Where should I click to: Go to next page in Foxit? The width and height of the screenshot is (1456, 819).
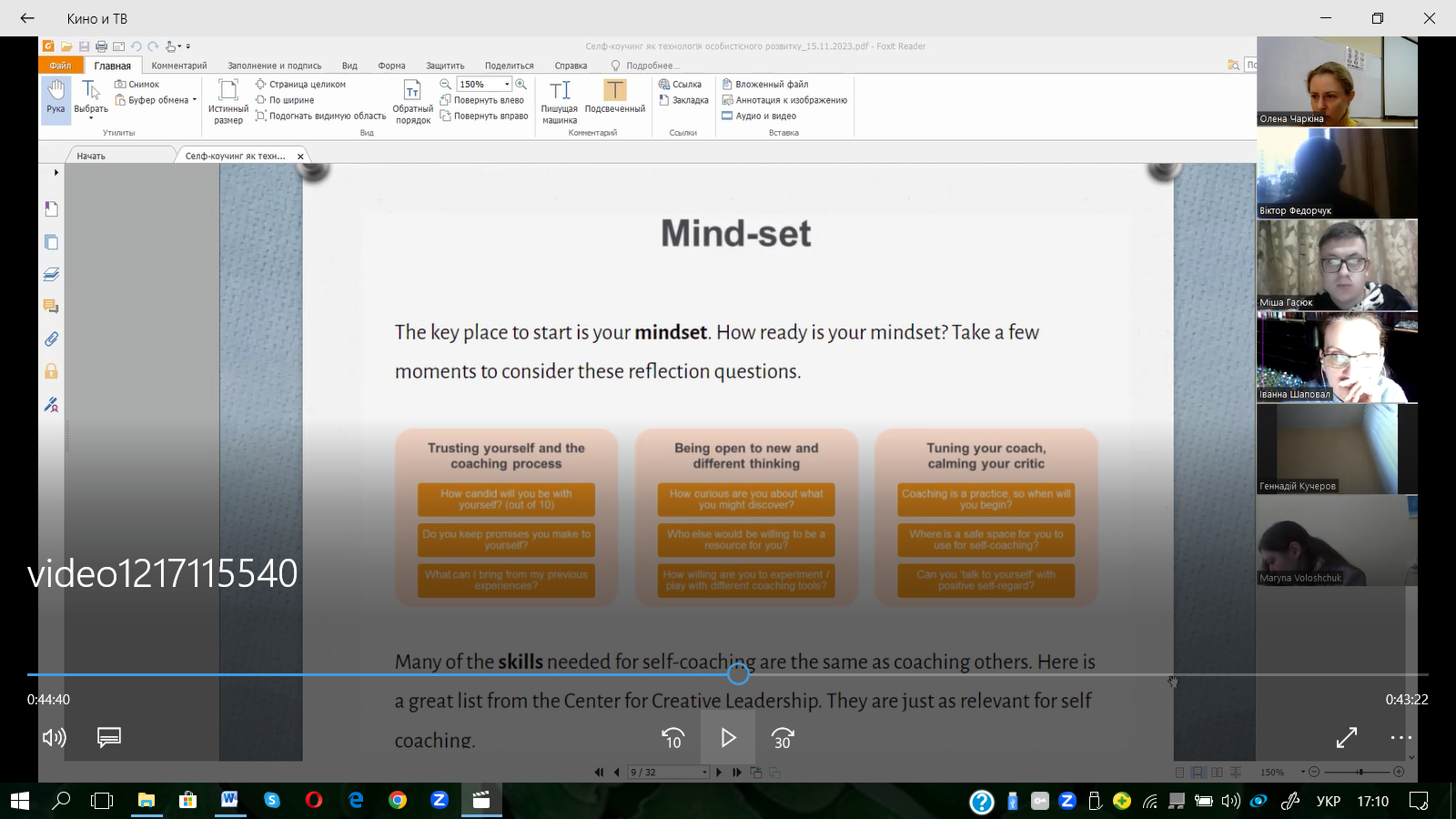[x=719, y=773]
